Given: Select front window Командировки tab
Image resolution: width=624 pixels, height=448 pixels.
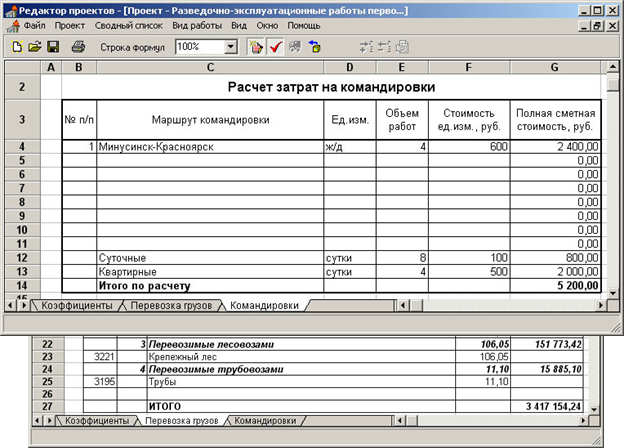Looking at the screenshot, I should pyautogui.click(x=264, y=306).
